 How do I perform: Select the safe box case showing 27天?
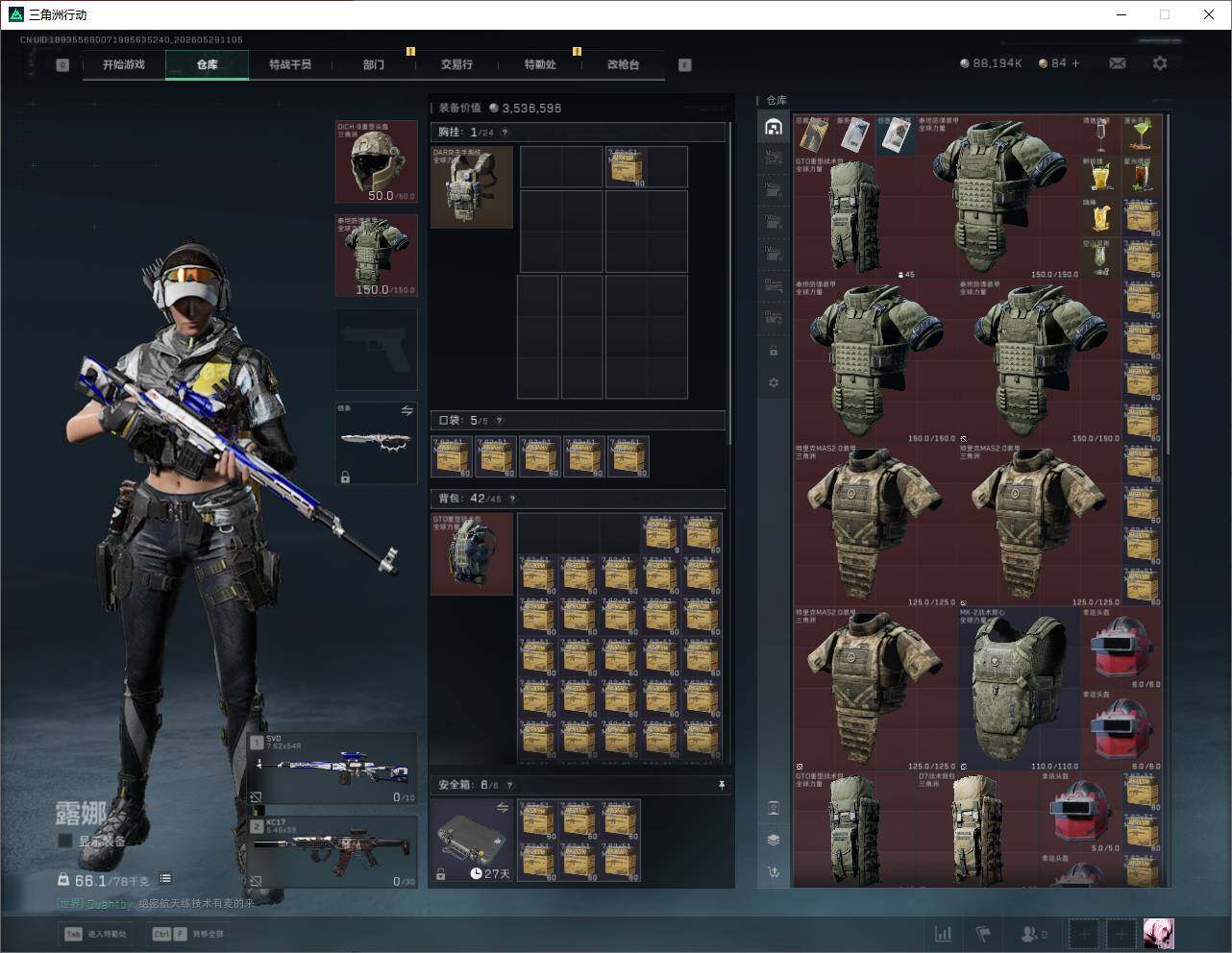472,841
